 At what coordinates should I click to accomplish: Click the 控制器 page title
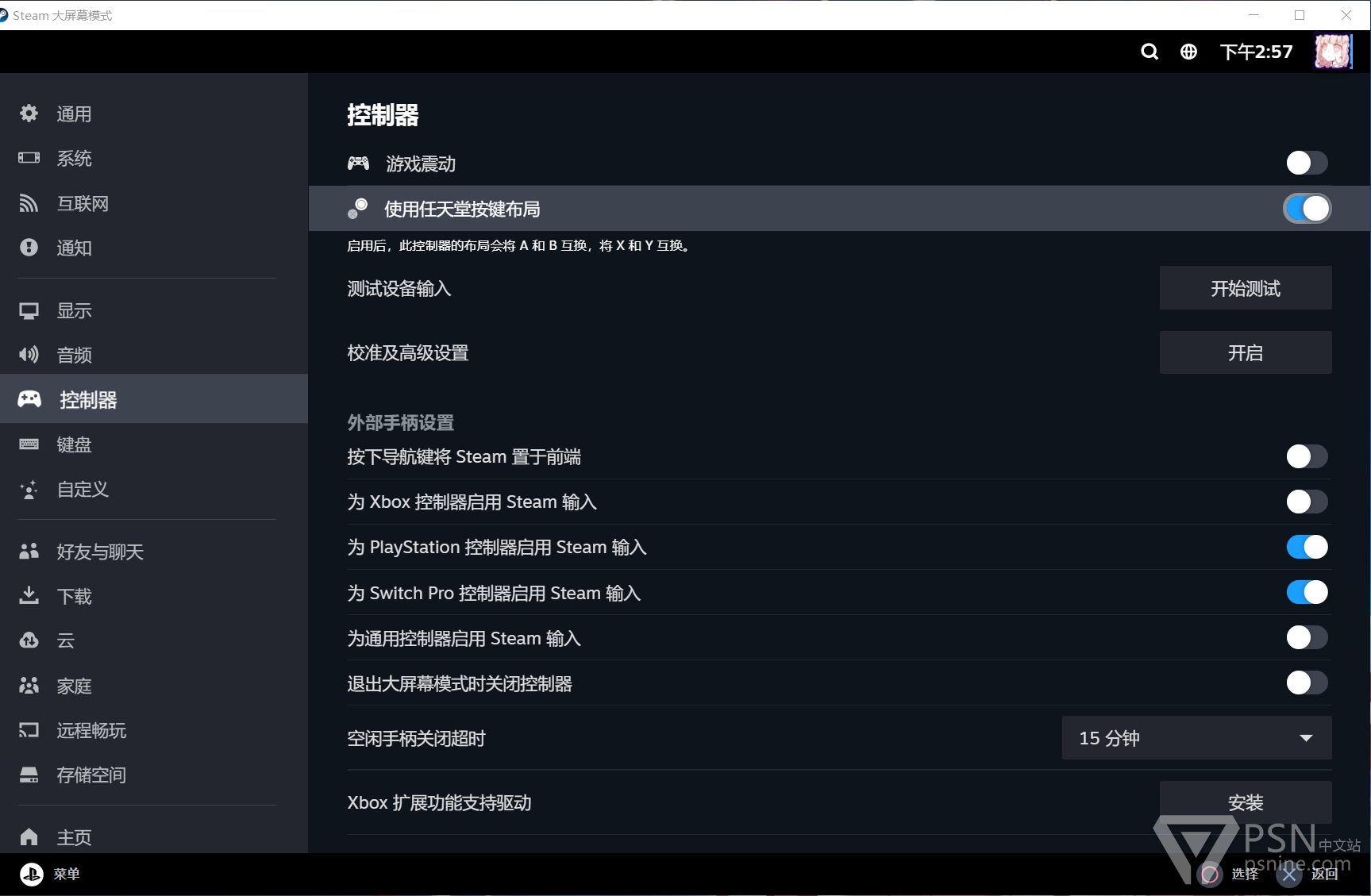point(383,115)
